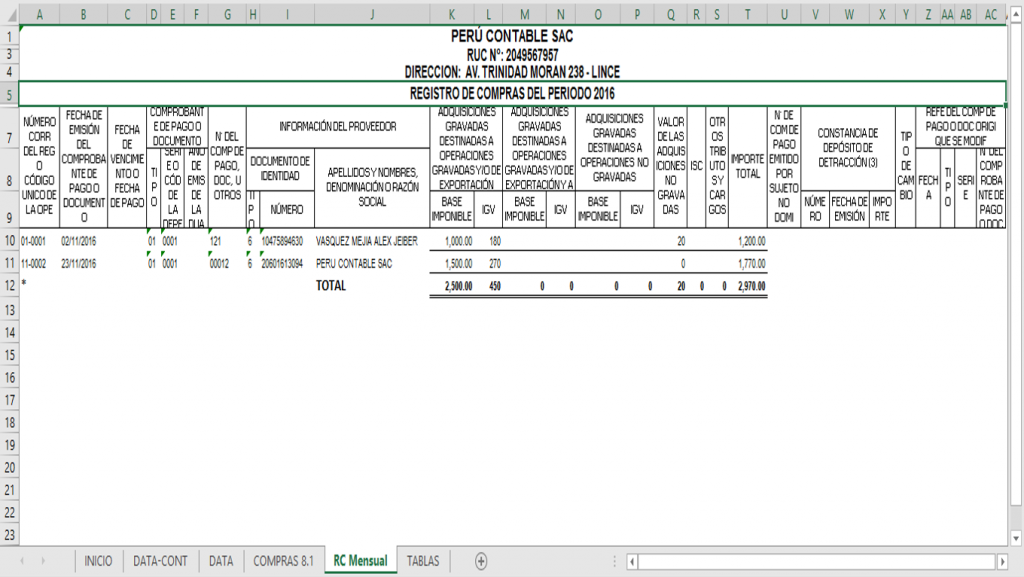The image size is (1024, 577).
Task: Open the TABLAS sheet tab
Action: tap(423, 561)
